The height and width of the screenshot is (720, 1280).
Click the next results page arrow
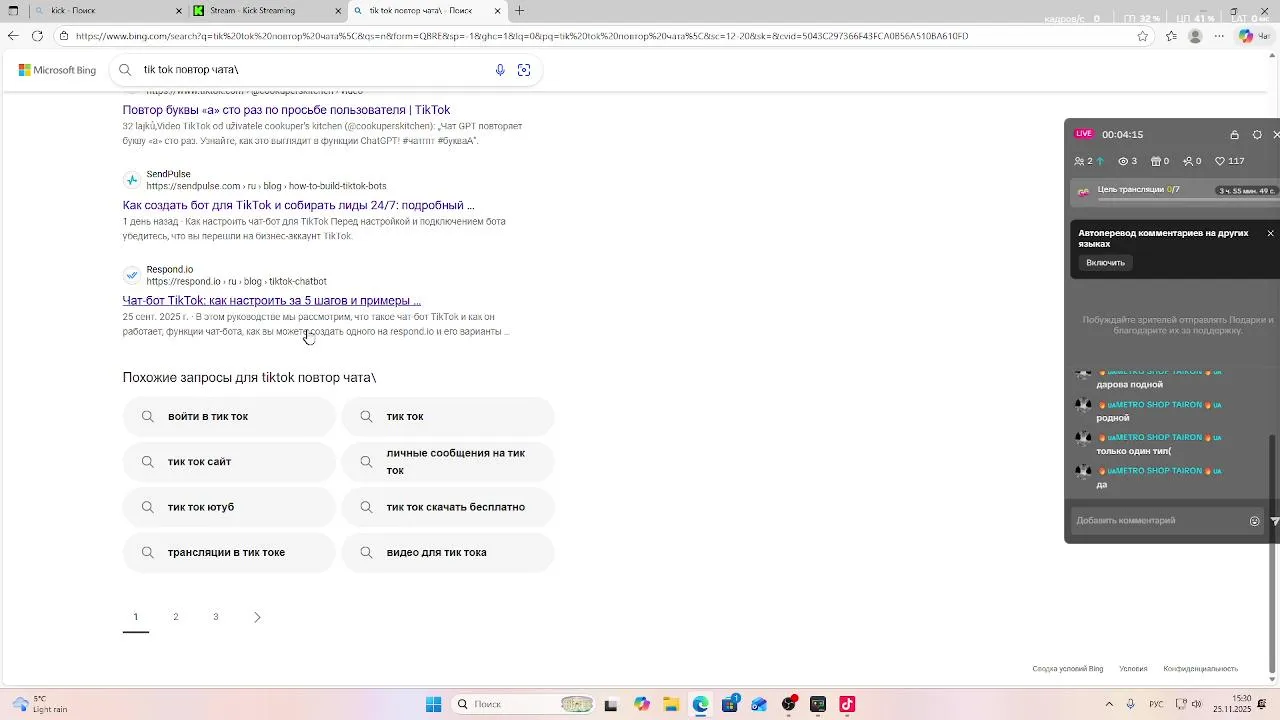click(x=257, y=617)
